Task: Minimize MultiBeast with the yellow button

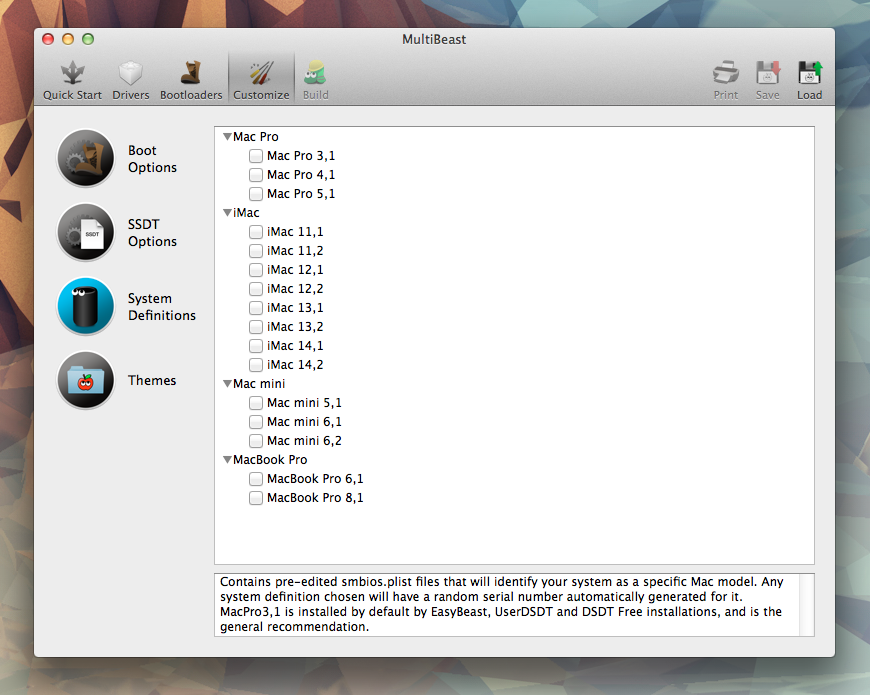Action: [x=68, y=39]
